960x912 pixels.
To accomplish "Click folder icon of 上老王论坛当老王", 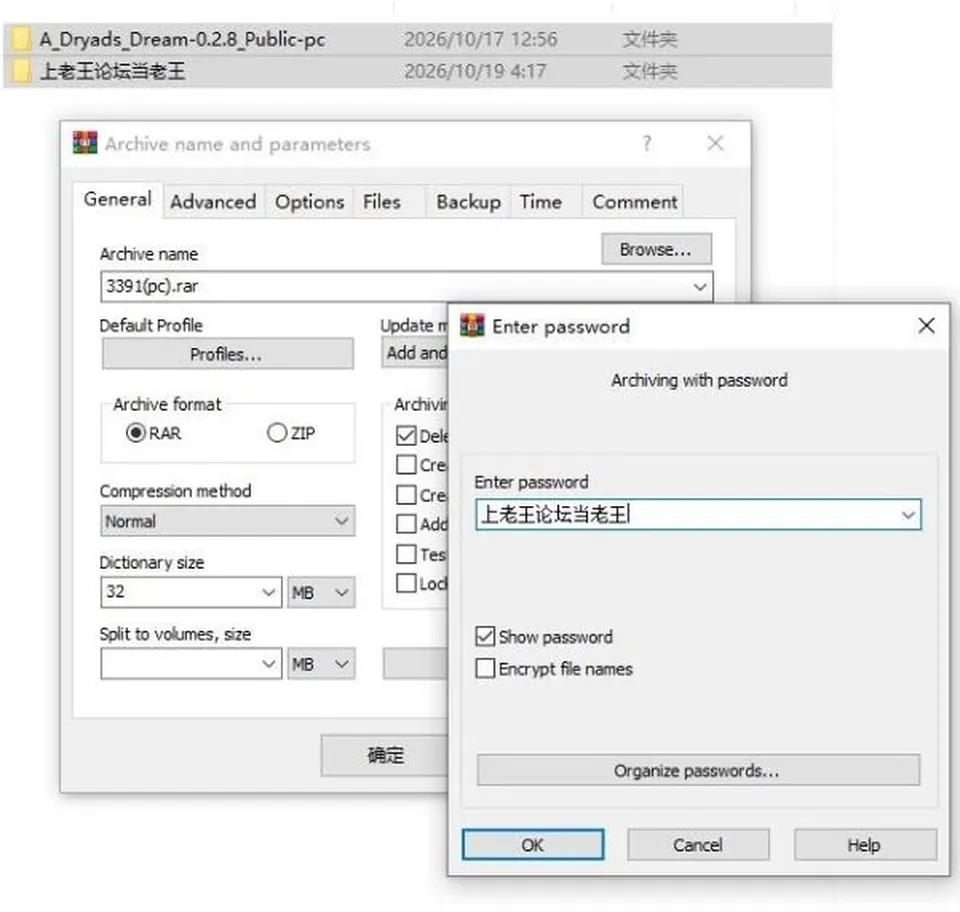I will click(x=21, y=71).
